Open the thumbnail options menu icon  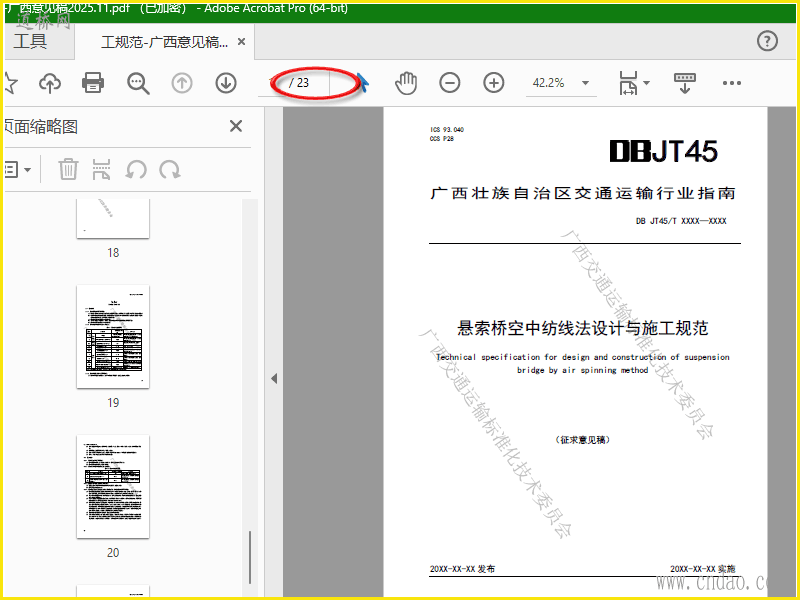tap(17, 169)
